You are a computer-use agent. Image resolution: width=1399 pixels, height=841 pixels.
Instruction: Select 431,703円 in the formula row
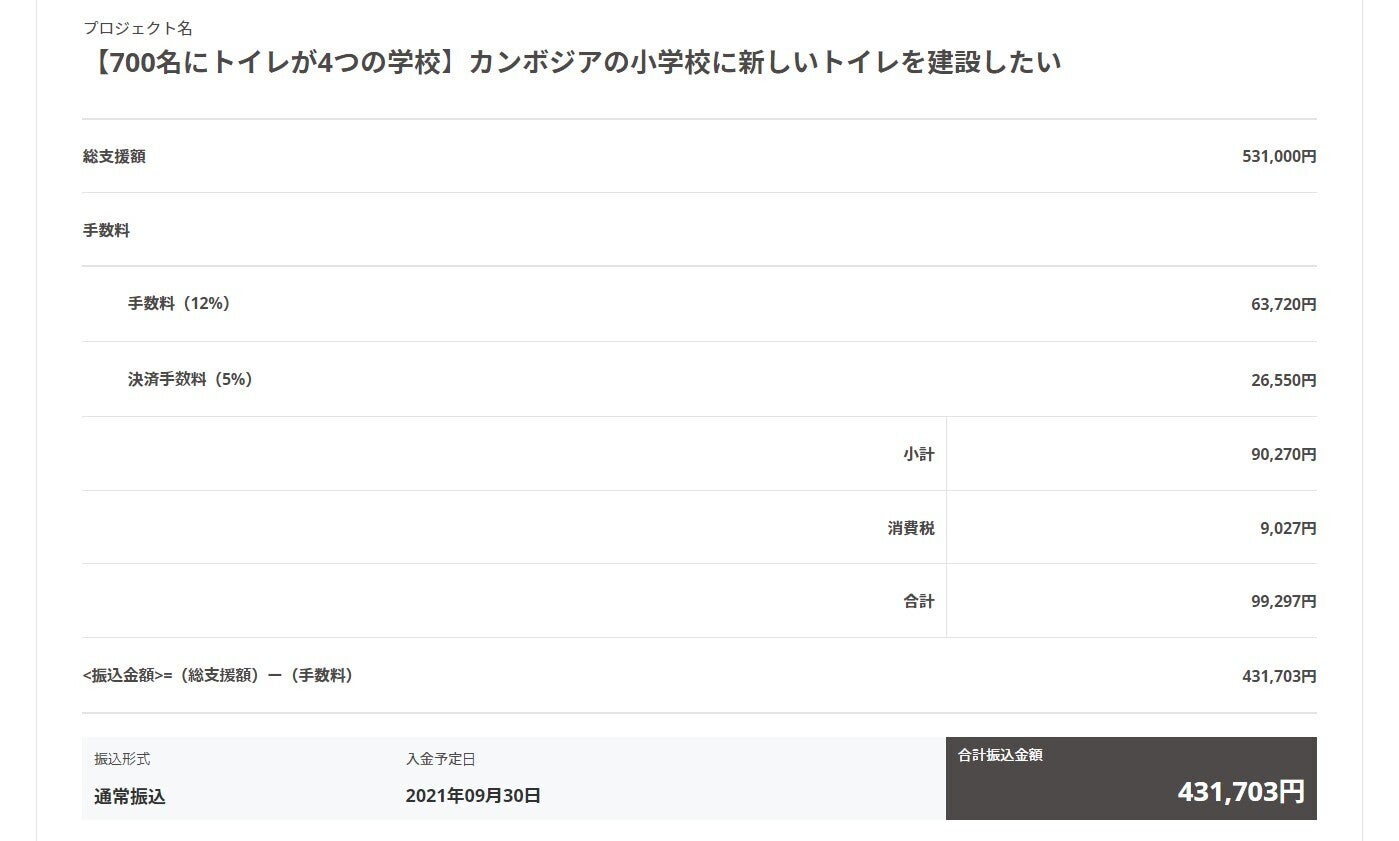click(1279, 676)
